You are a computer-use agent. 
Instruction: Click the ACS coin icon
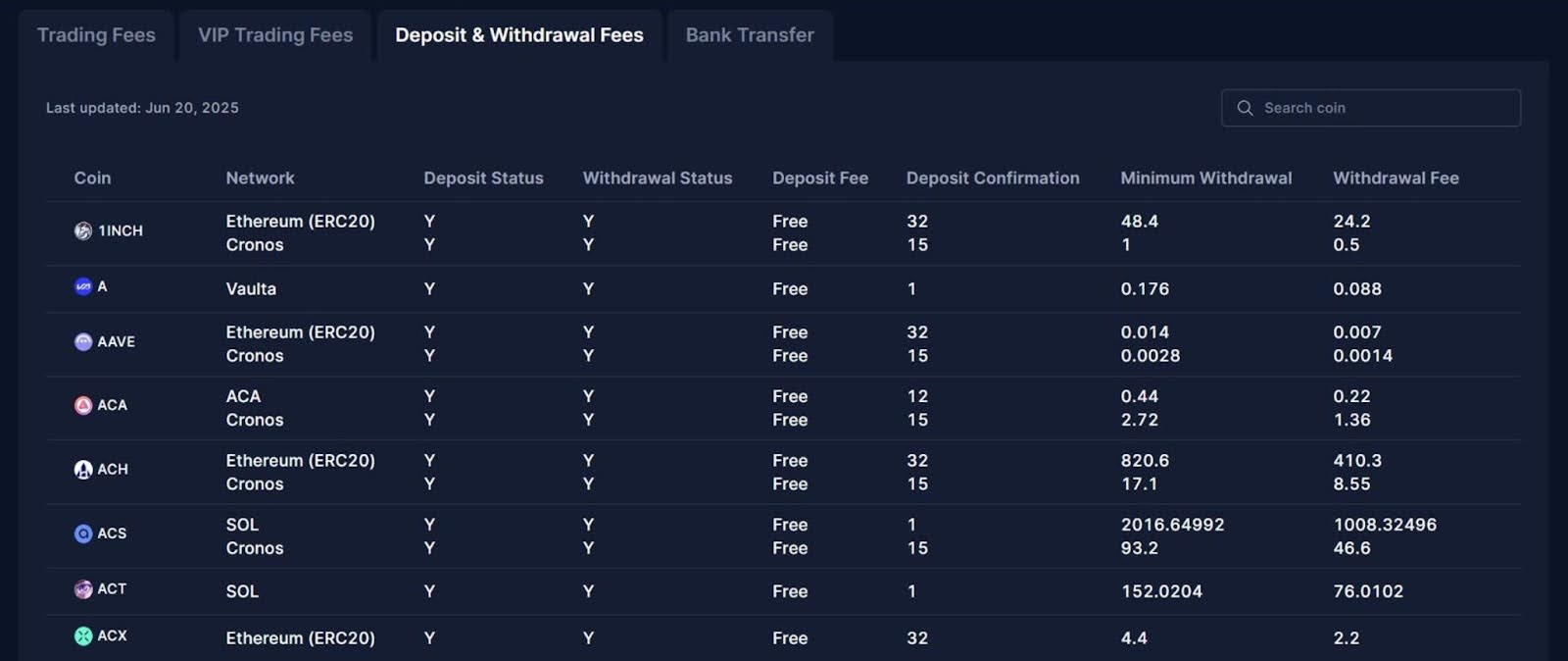(81, 533)
